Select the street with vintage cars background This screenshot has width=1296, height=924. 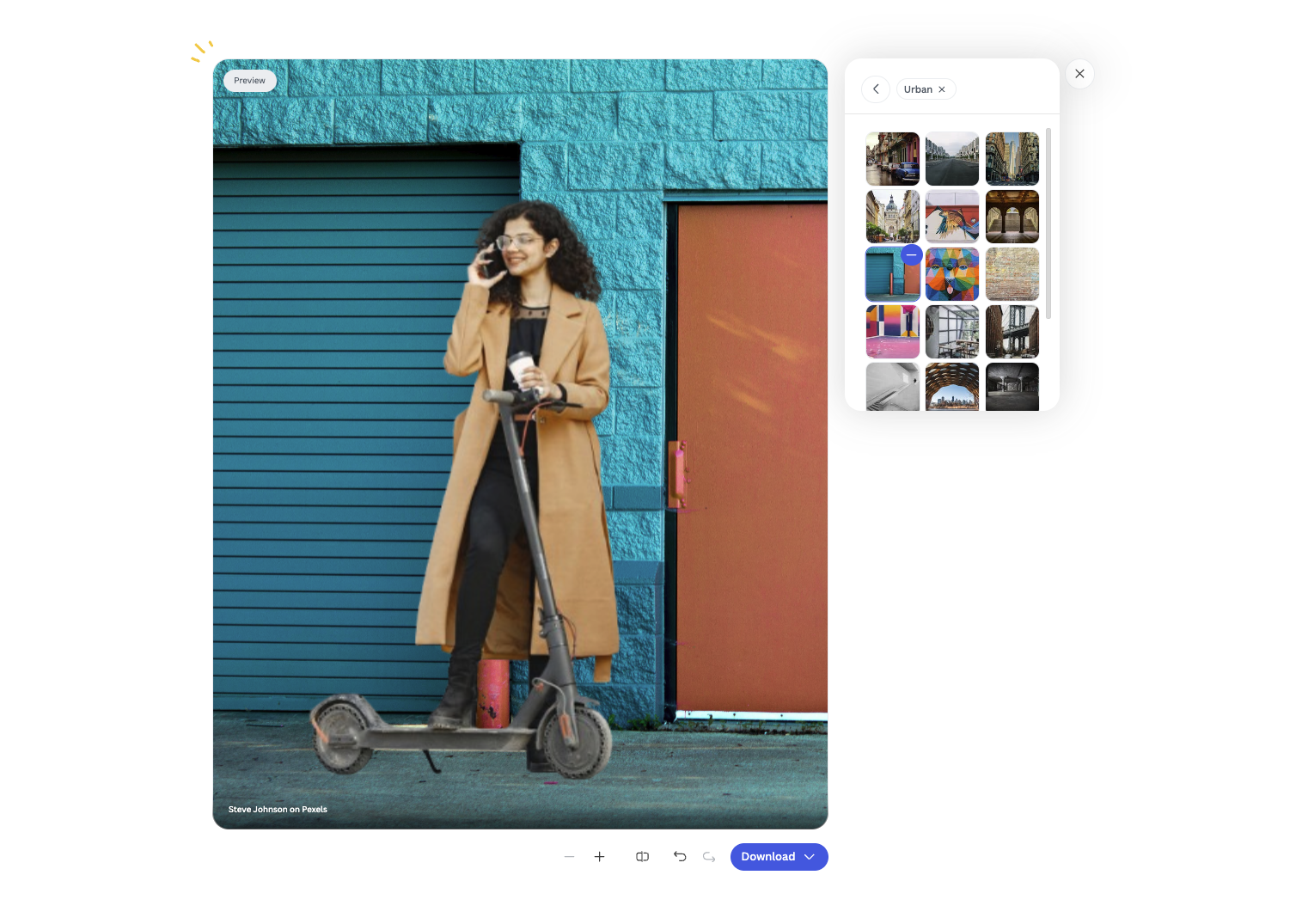(893, 159)
